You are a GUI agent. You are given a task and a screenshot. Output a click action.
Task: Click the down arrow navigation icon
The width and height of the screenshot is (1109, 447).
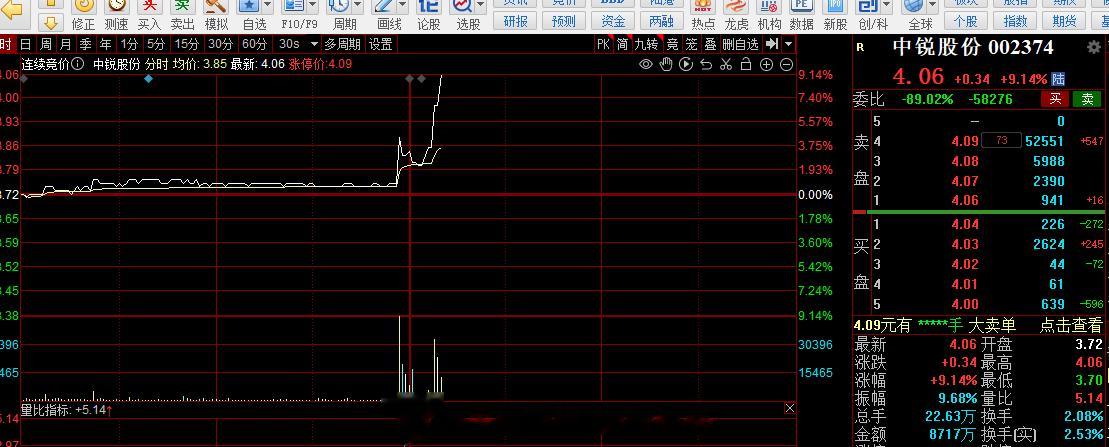[x=51, y=23]
